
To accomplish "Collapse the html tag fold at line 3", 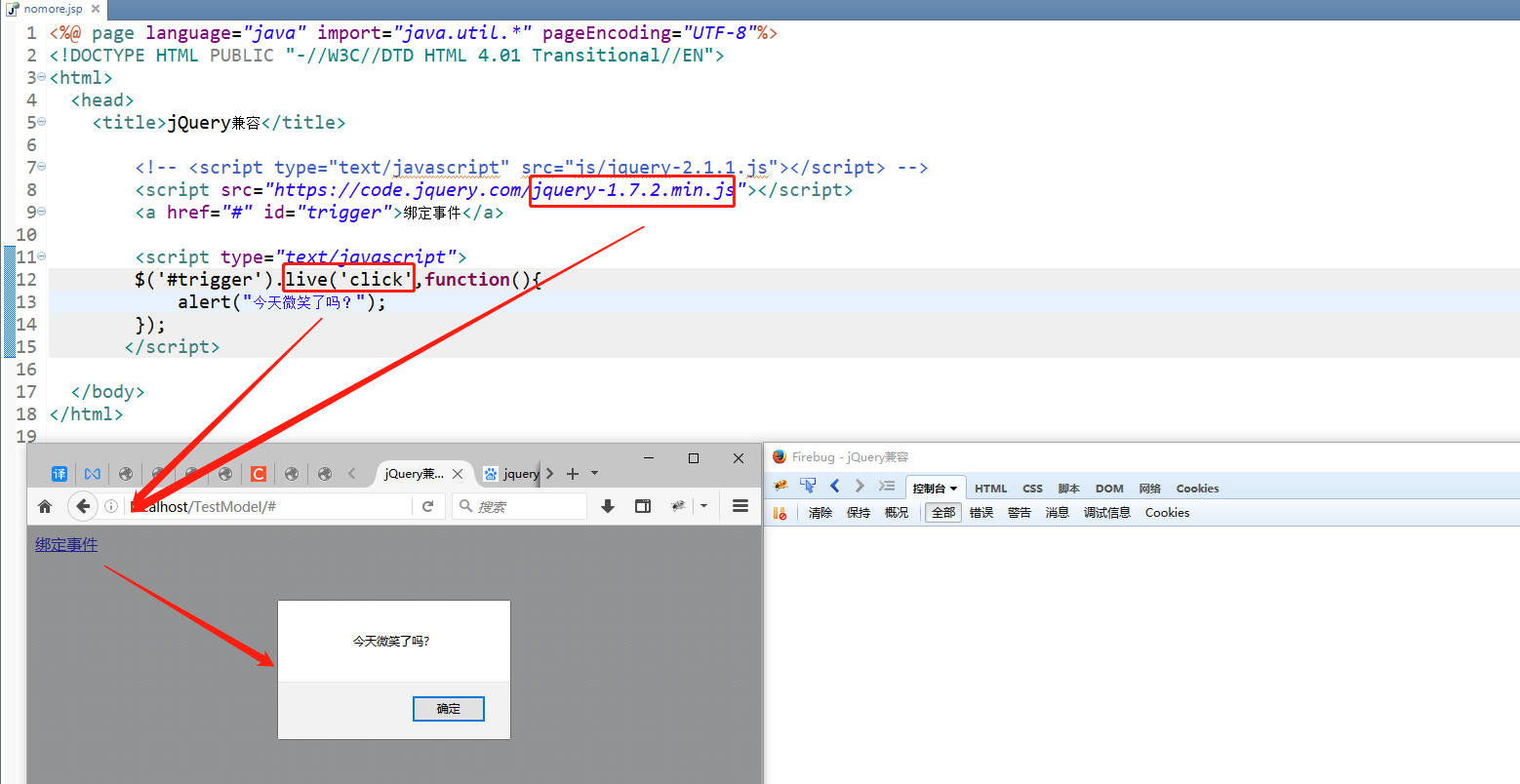I will 42,78.
